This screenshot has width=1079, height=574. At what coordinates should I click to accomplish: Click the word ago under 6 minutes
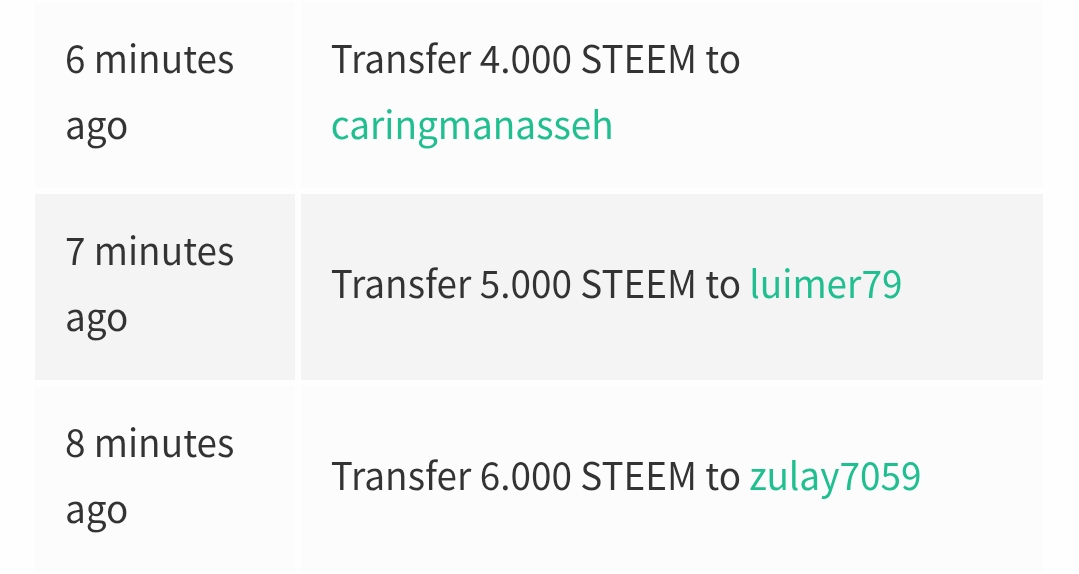click(x=96, y=128)
